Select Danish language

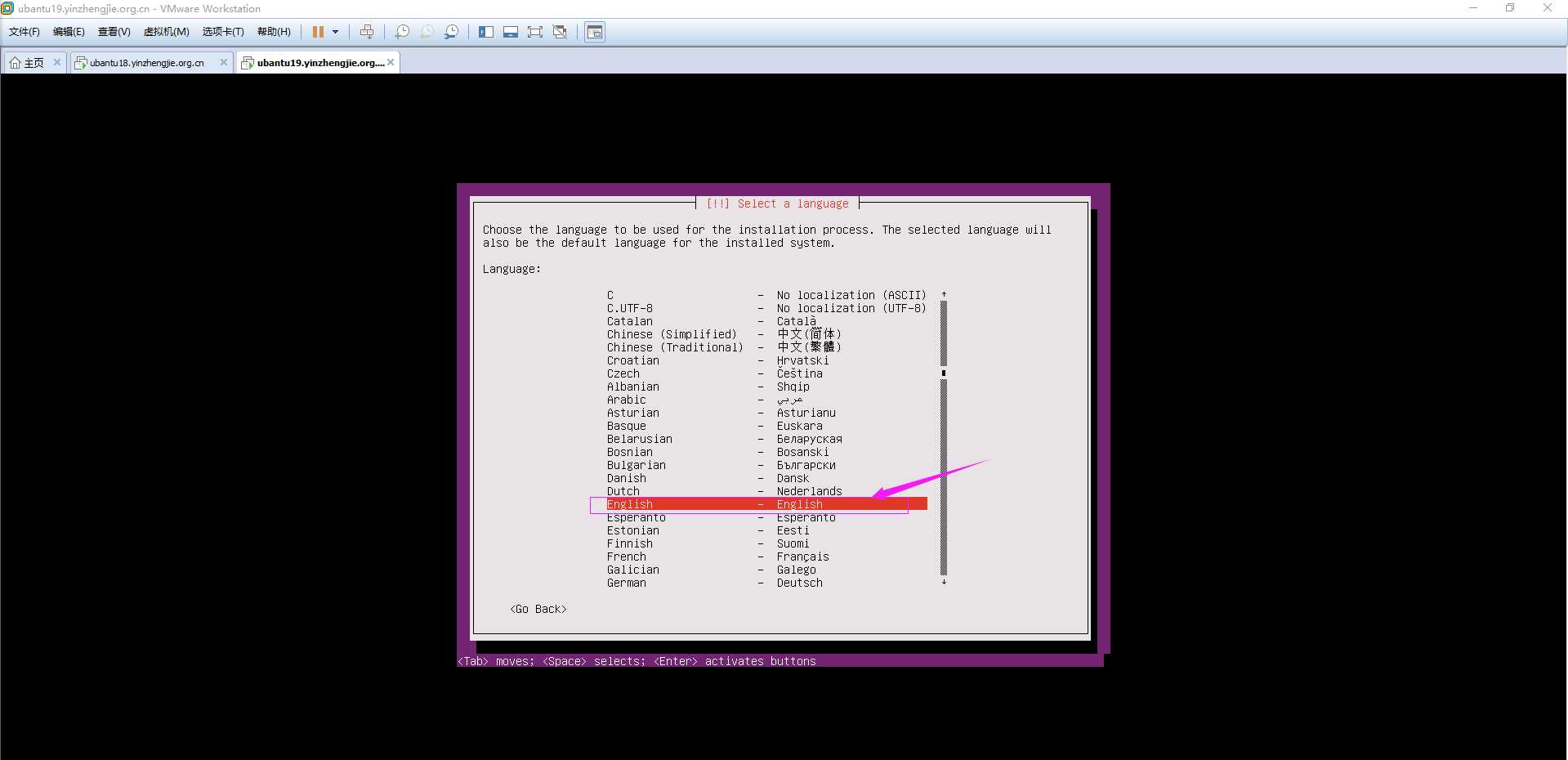click(x=766, y=478)
